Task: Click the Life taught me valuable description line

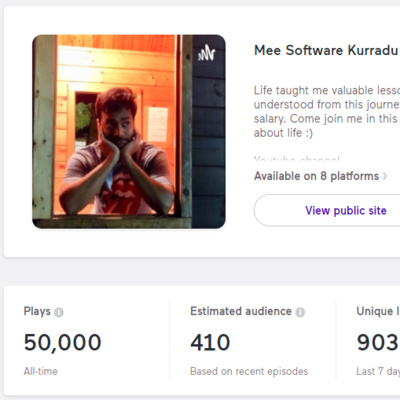Action: coord(327,90)
